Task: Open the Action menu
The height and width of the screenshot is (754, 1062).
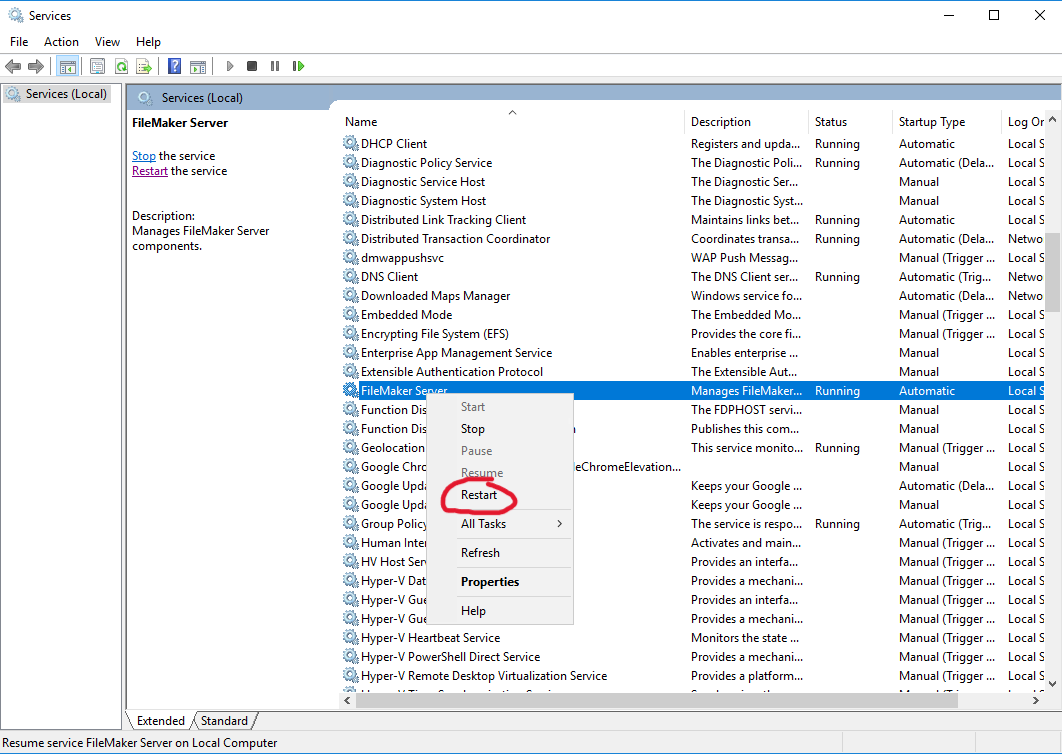Action: [61, 42]
